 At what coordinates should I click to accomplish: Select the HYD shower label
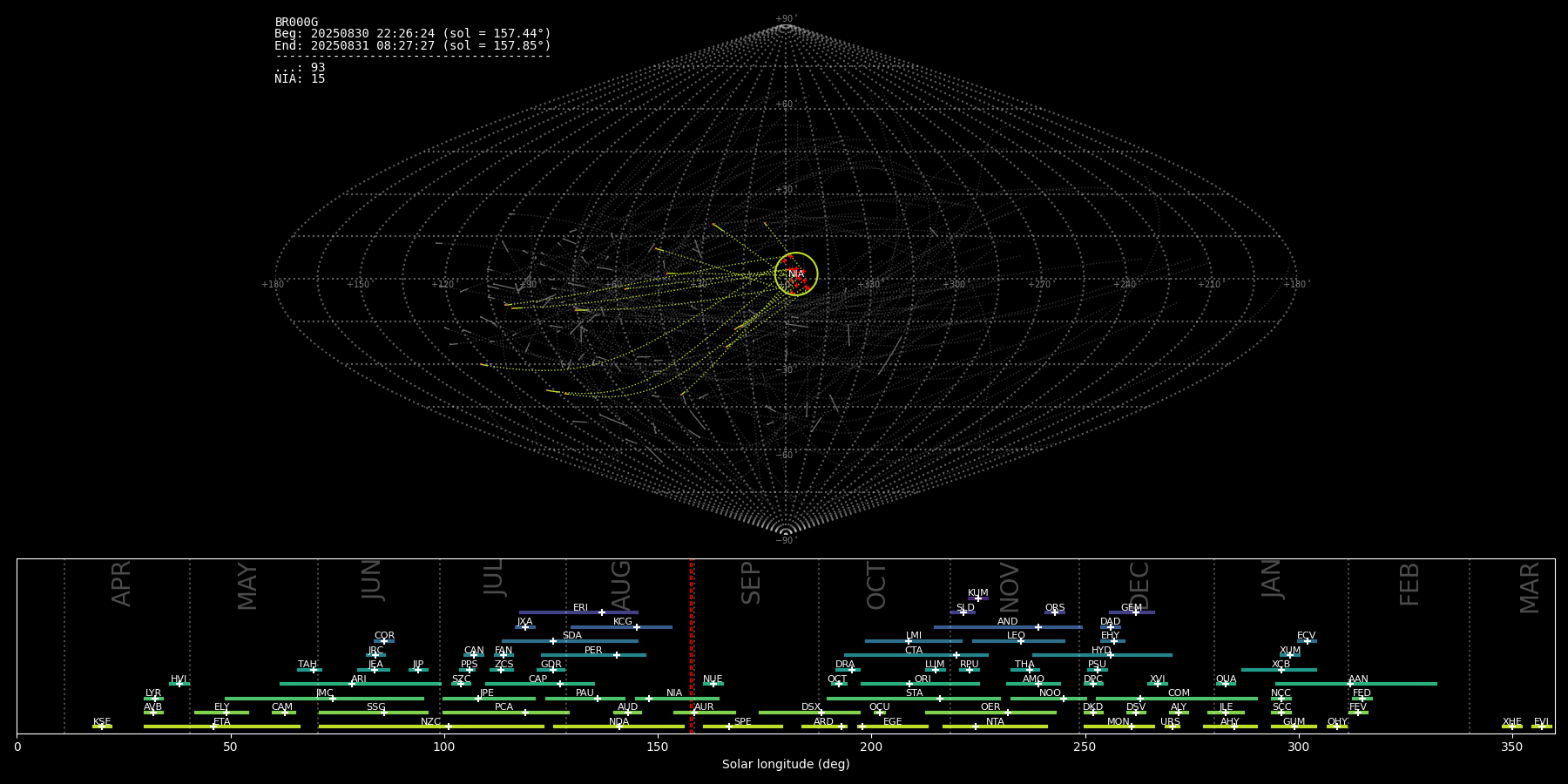[1101, 651]
